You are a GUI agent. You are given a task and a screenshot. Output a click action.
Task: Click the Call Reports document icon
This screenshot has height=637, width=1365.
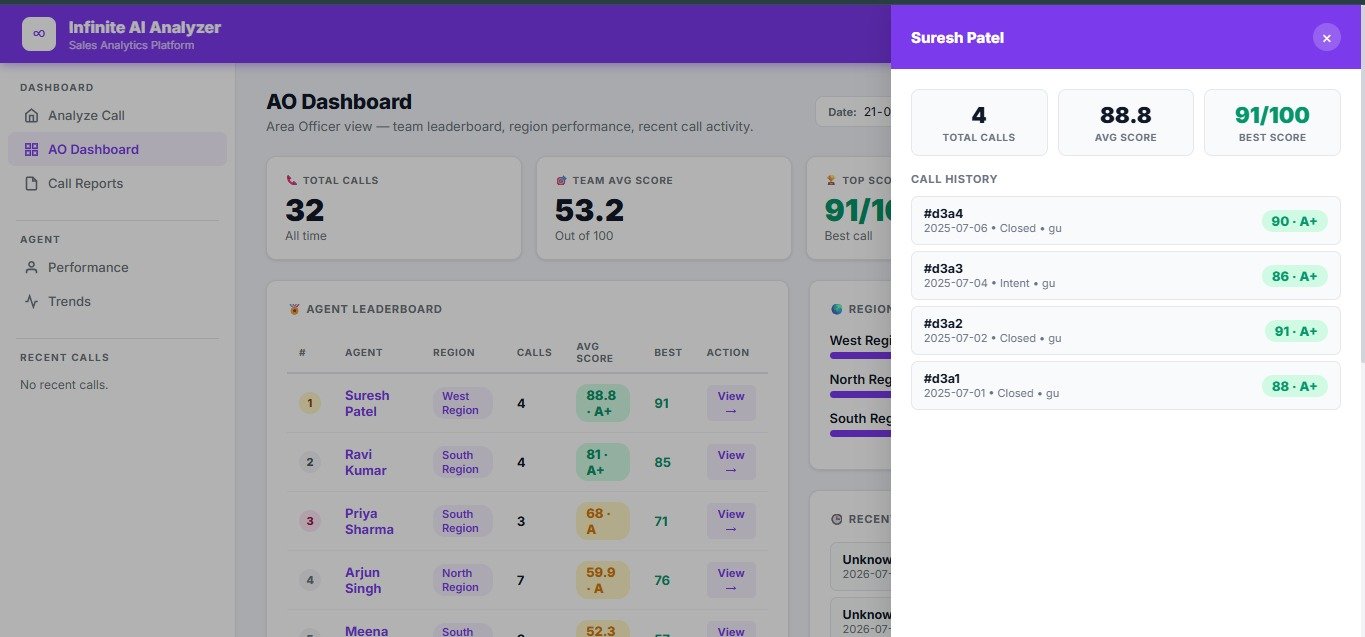31,183
